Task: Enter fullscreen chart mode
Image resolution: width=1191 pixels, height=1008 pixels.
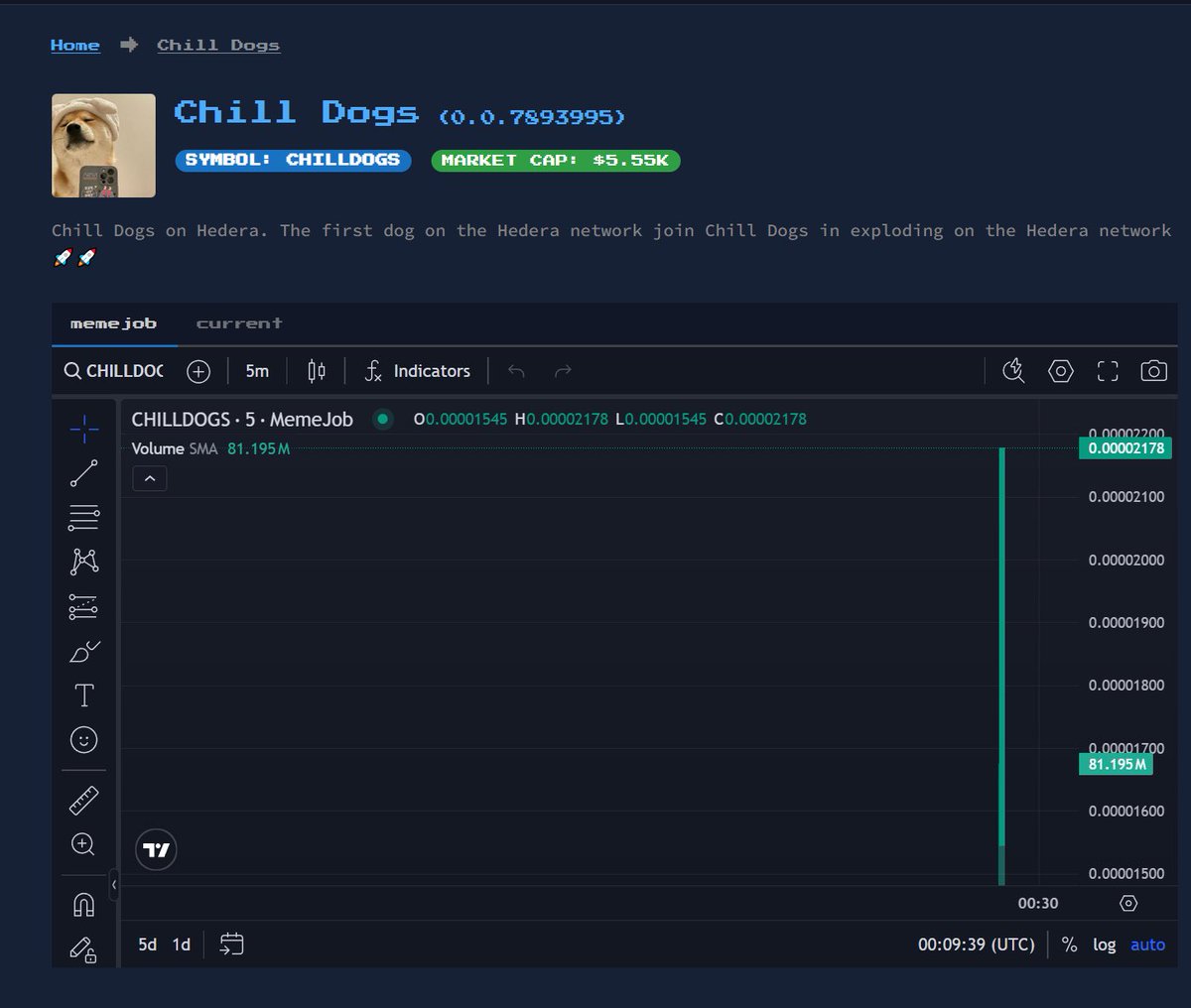Action: click(x=1108, y=371)
